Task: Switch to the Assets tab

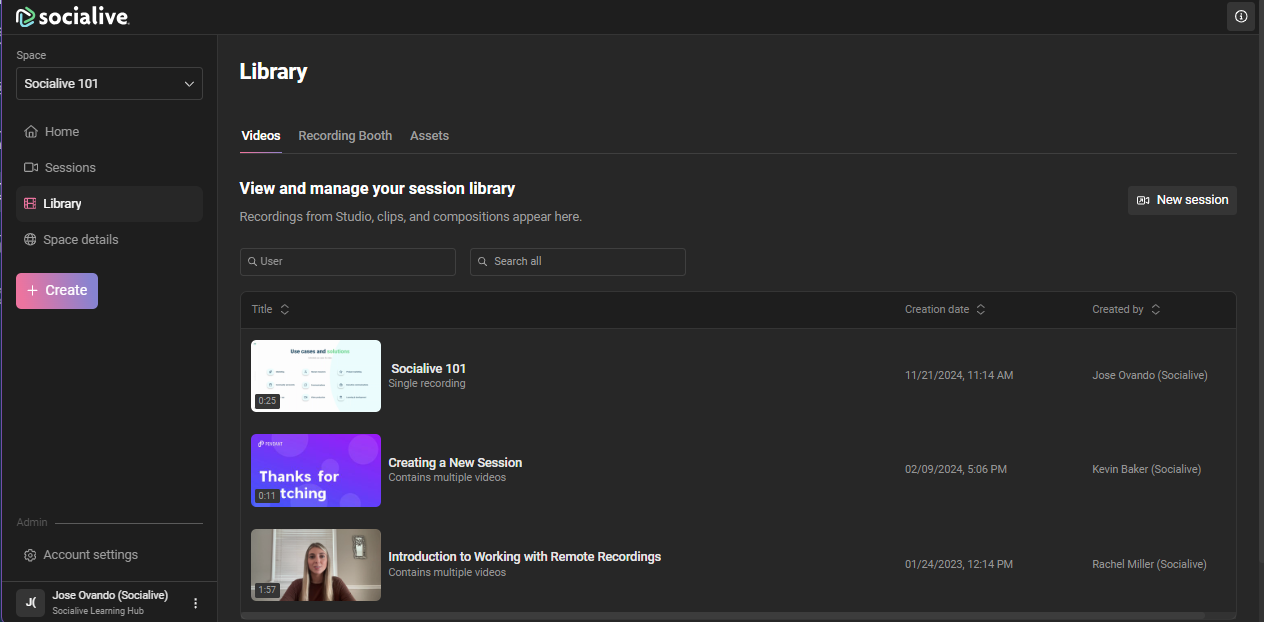Action: point(429,136)
